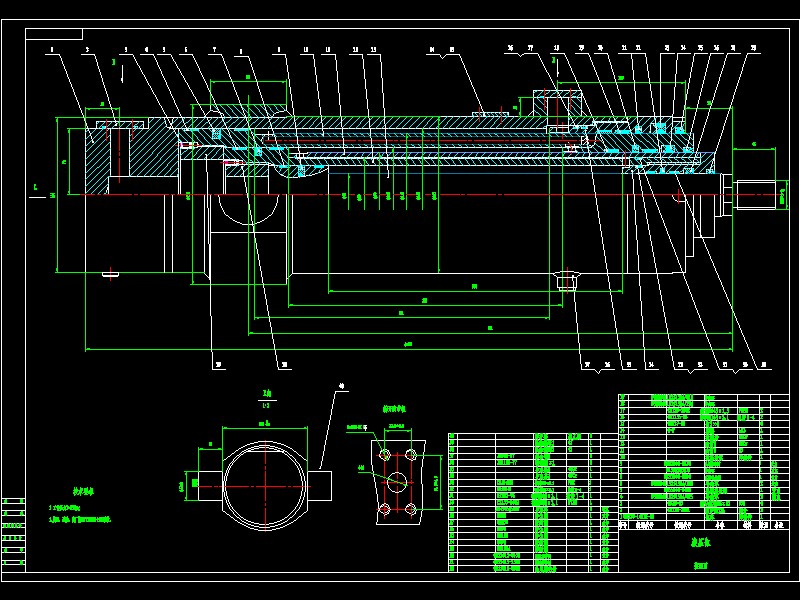The width and height of the screenshot is (800, 600).
Task: Click the rightmost part-number balloon at the top
Action: (752, 47)
